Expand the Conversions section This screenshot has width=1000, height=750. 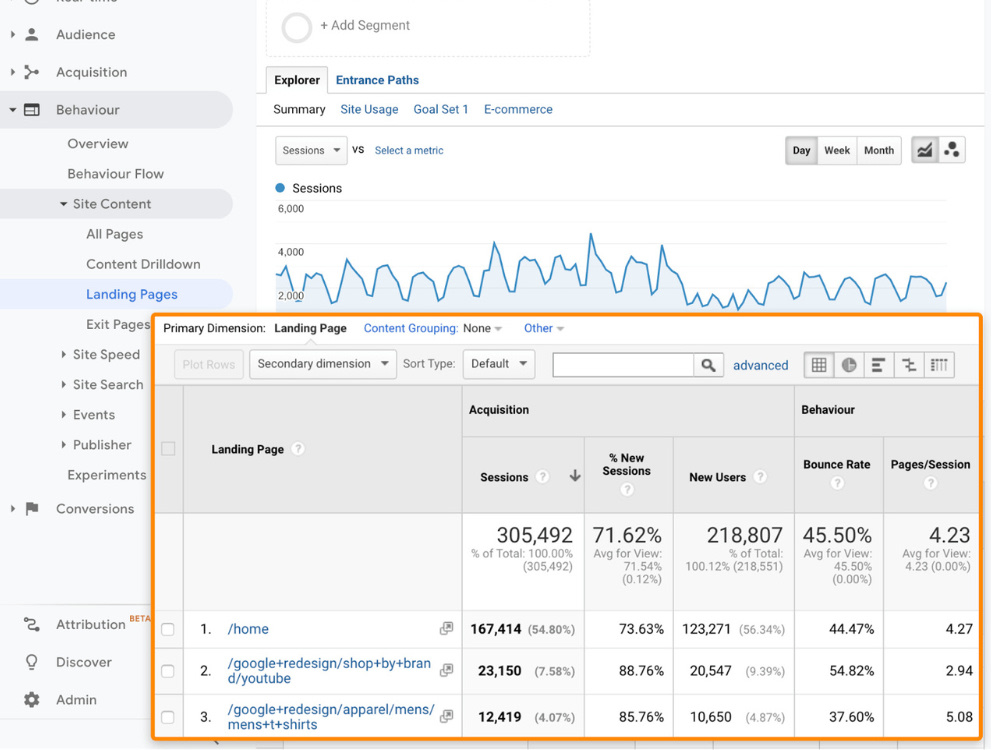click(13, 508)
